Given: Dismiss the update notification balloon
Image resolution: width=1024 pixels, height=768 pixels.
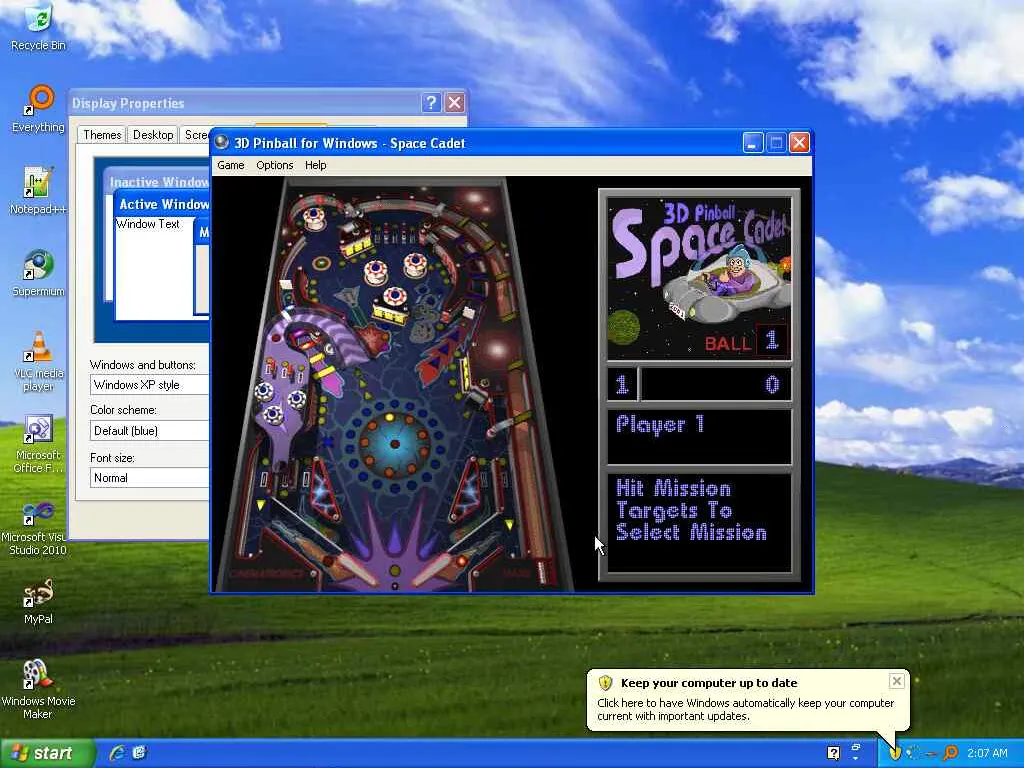Looking at the screenshot, I should tap(897, 681).
